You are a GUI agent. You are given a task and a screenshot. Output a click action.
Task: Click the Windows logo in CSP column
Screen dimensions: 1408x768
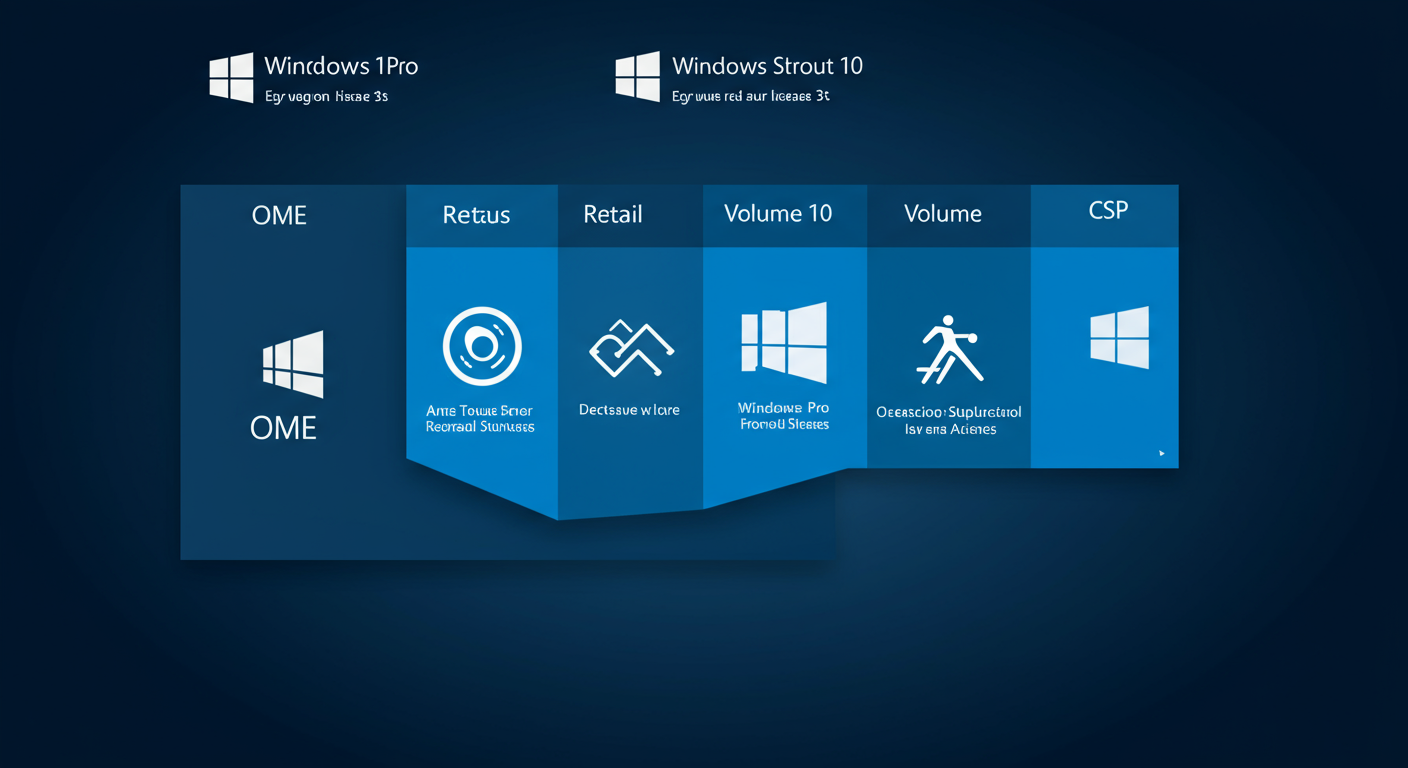(1119, 337)
